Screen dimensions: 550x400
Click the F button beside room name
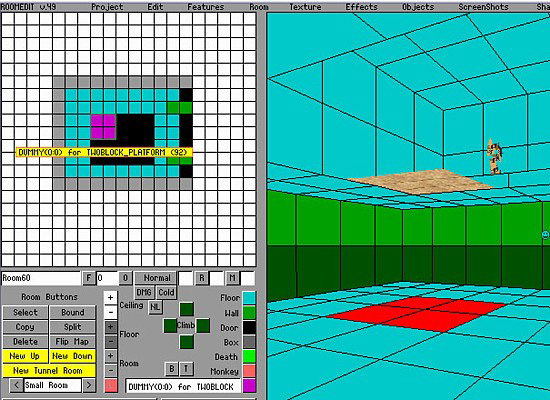click(x=88, y=278)
